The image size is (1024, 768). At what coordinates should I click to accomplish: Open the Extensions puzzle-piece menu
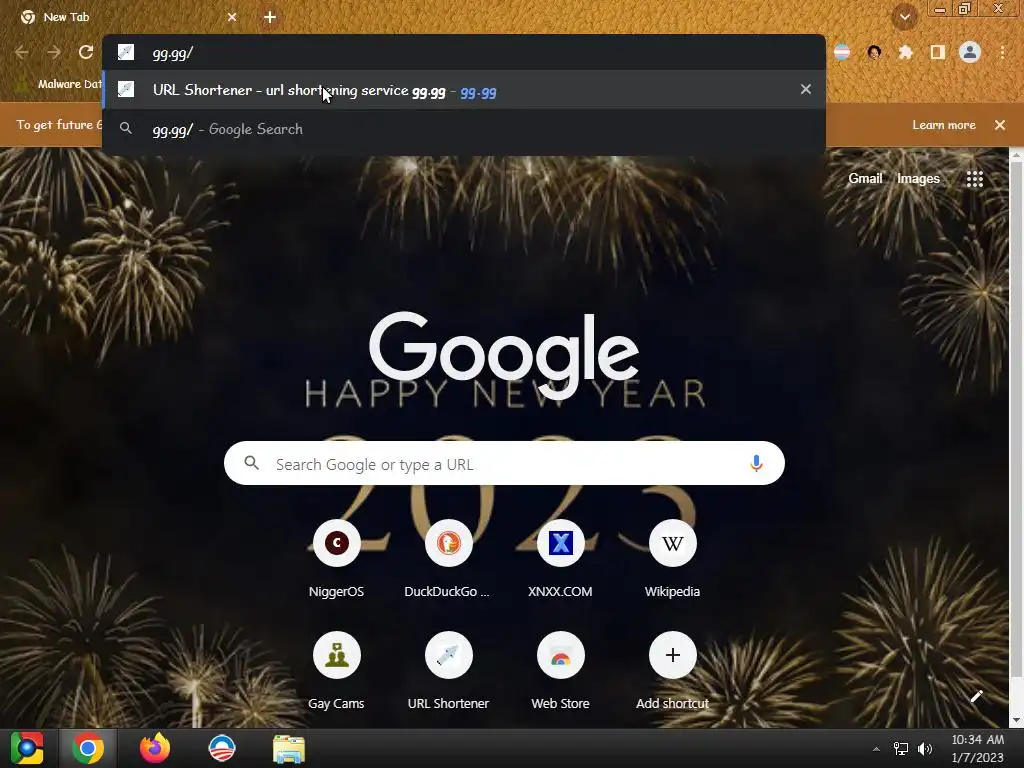coord(905,52)
